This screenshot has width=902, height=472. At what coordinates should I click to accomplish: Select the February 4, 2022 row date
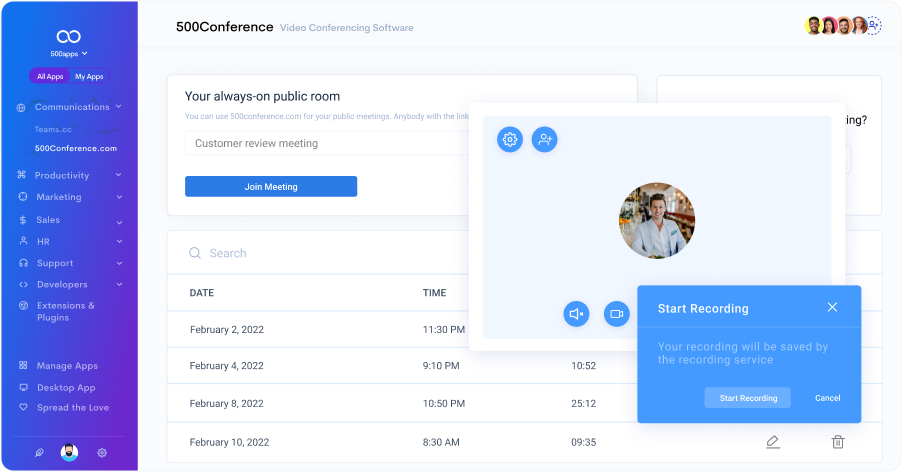(227, 366)
